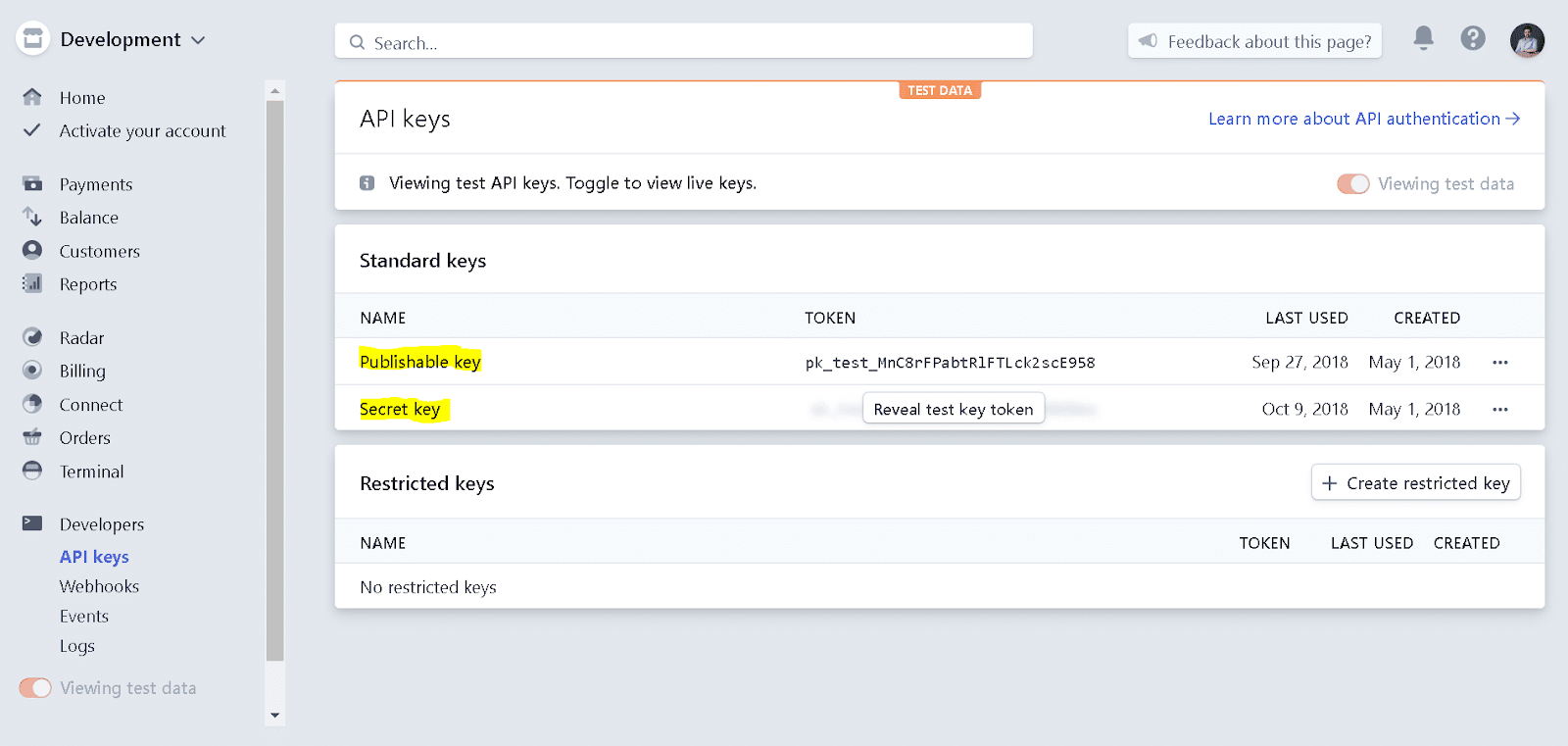Select API keys in Developers submenu

[94, 557]
